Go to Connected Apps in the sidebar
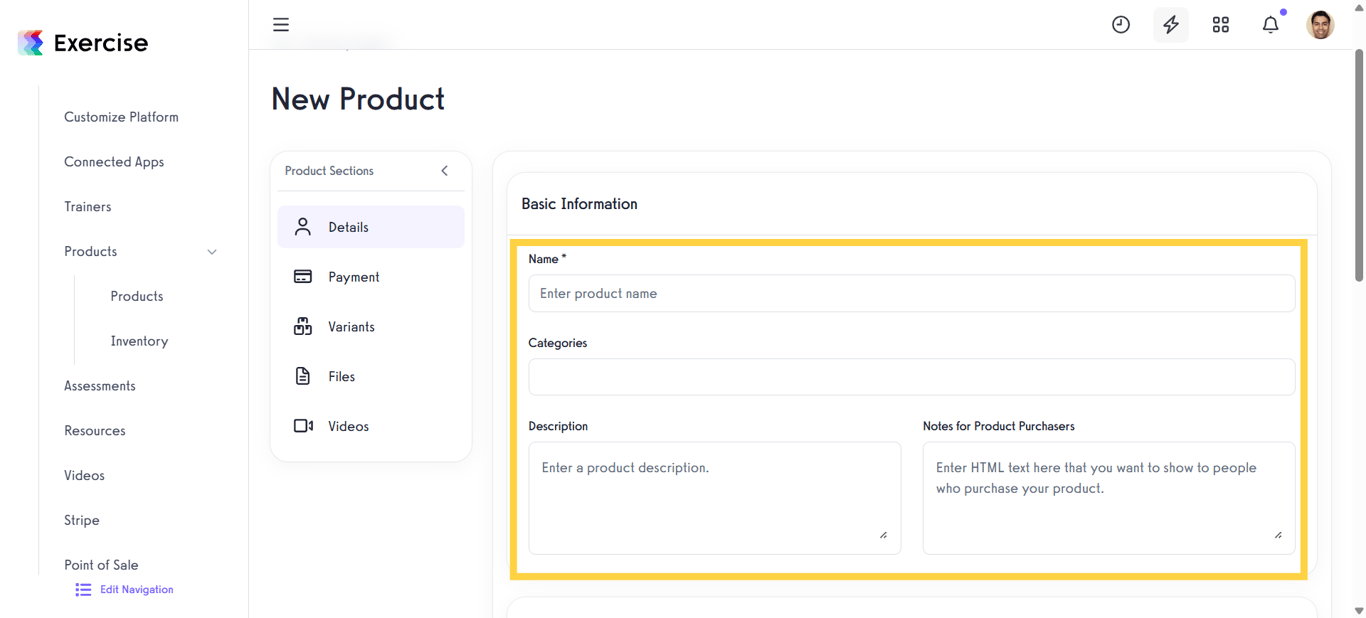The image size is (1366, 618). click(x=114, y=161)
